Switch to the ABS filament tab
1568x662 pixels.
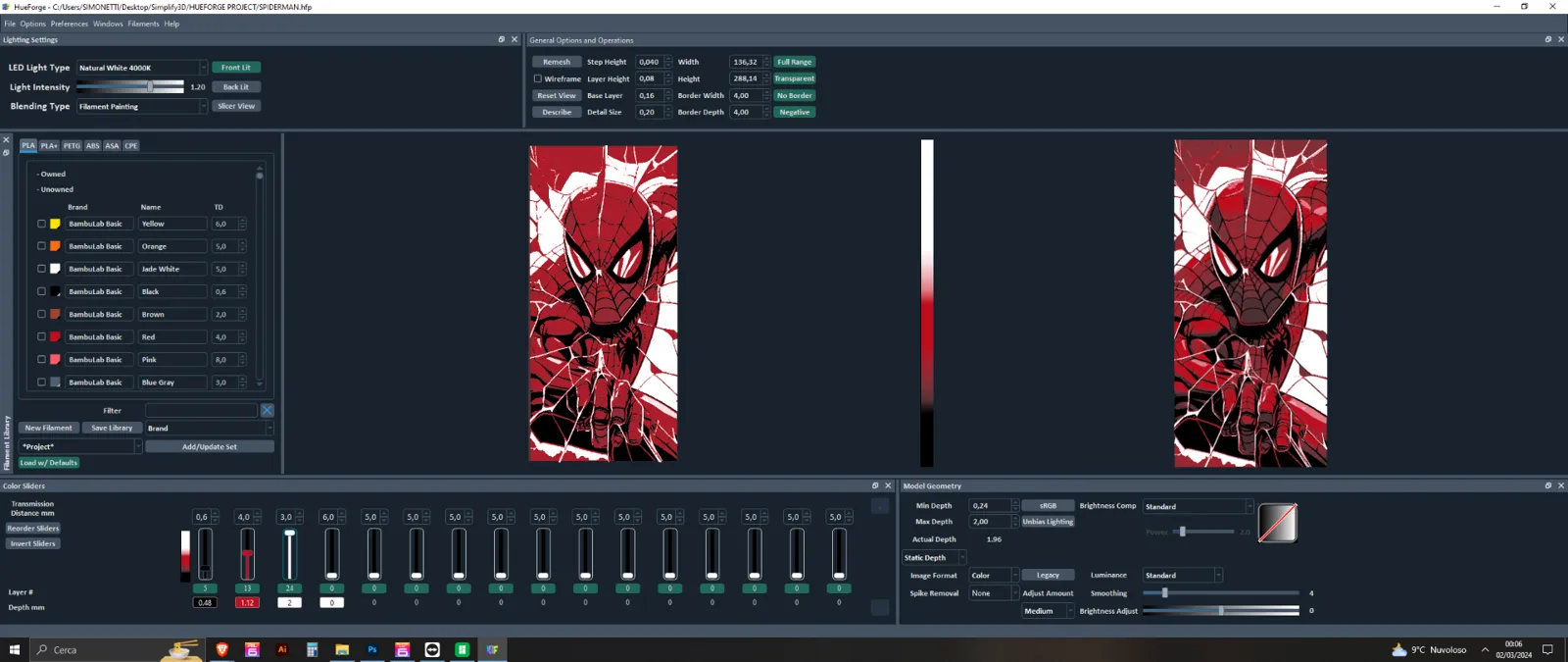tap(92, 145)
